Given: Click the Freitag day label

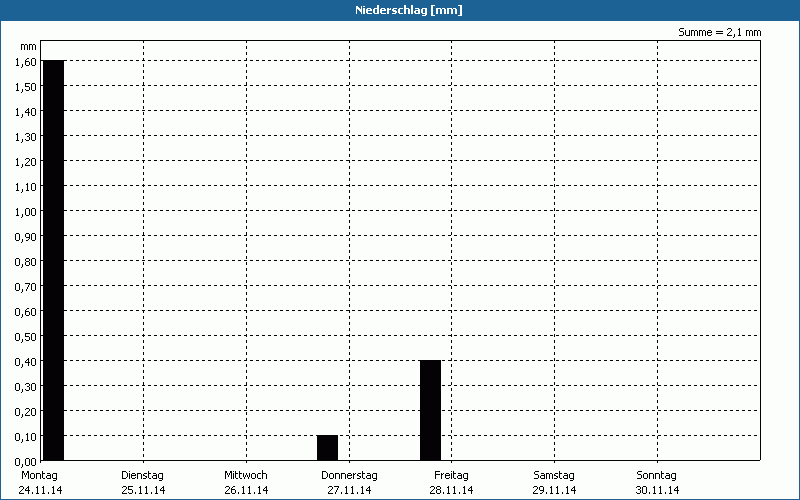Looking at the screenshot, I should click(451, 475).
